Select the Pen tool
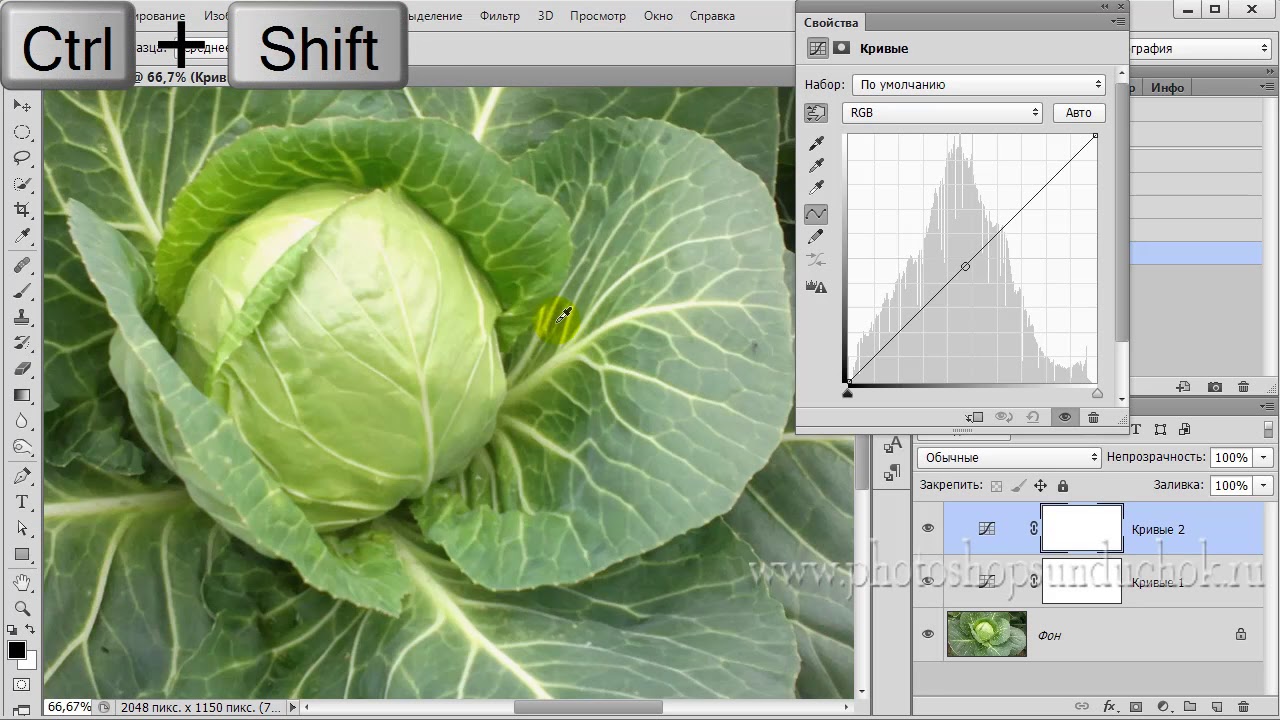This screenshot has width=1280, height=720. pos(22,476)
